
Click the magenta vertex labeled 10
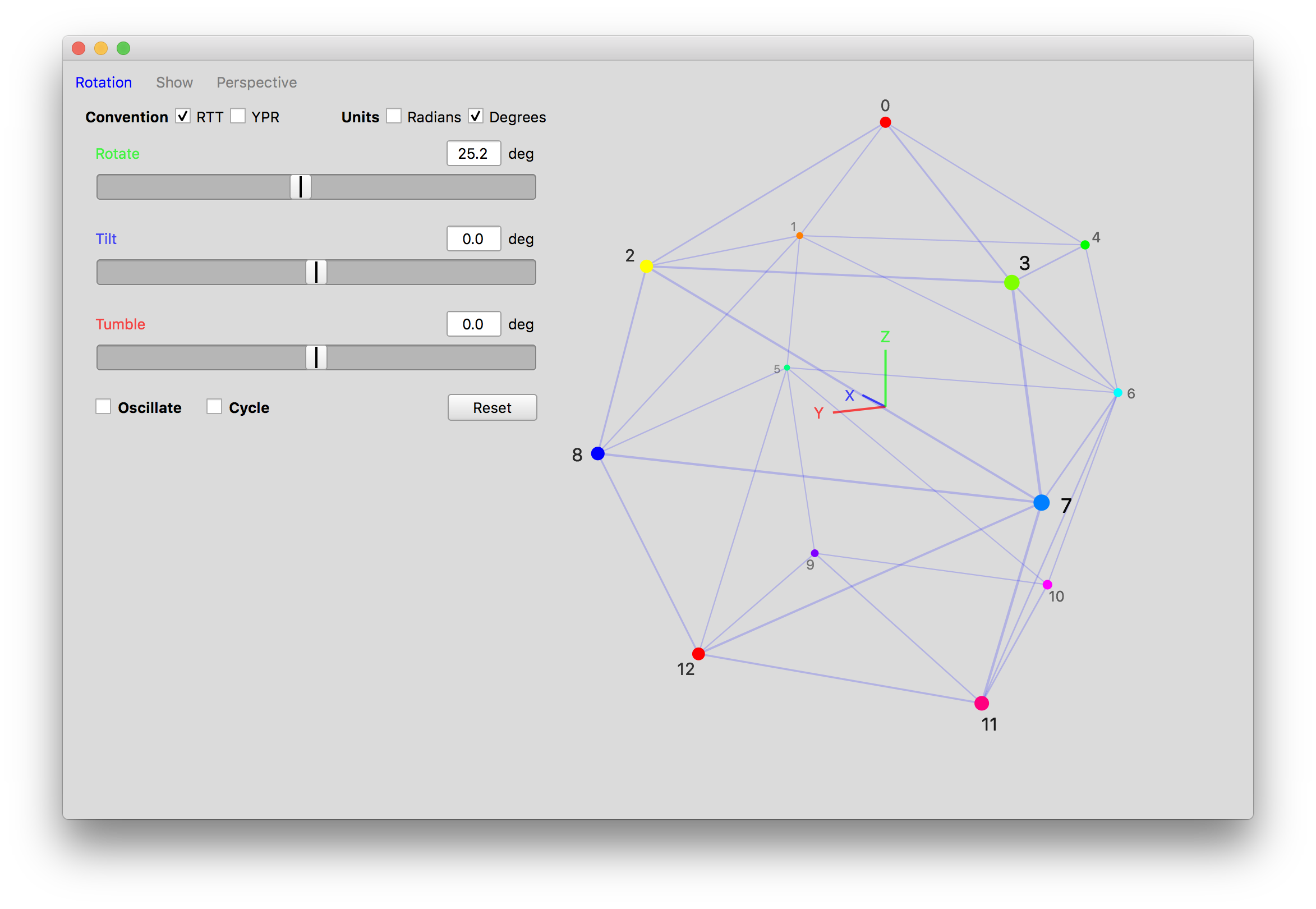coord(1047,584)
